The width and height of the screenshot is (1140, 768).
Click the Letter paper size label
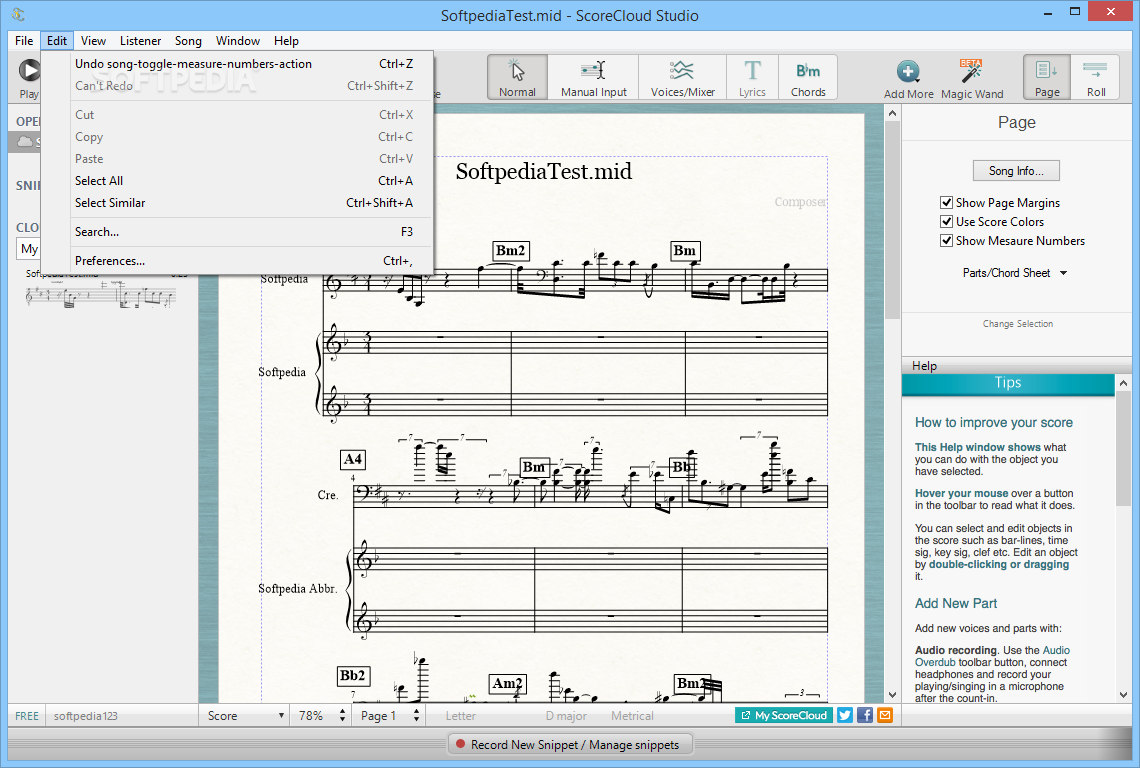point(460,716)
